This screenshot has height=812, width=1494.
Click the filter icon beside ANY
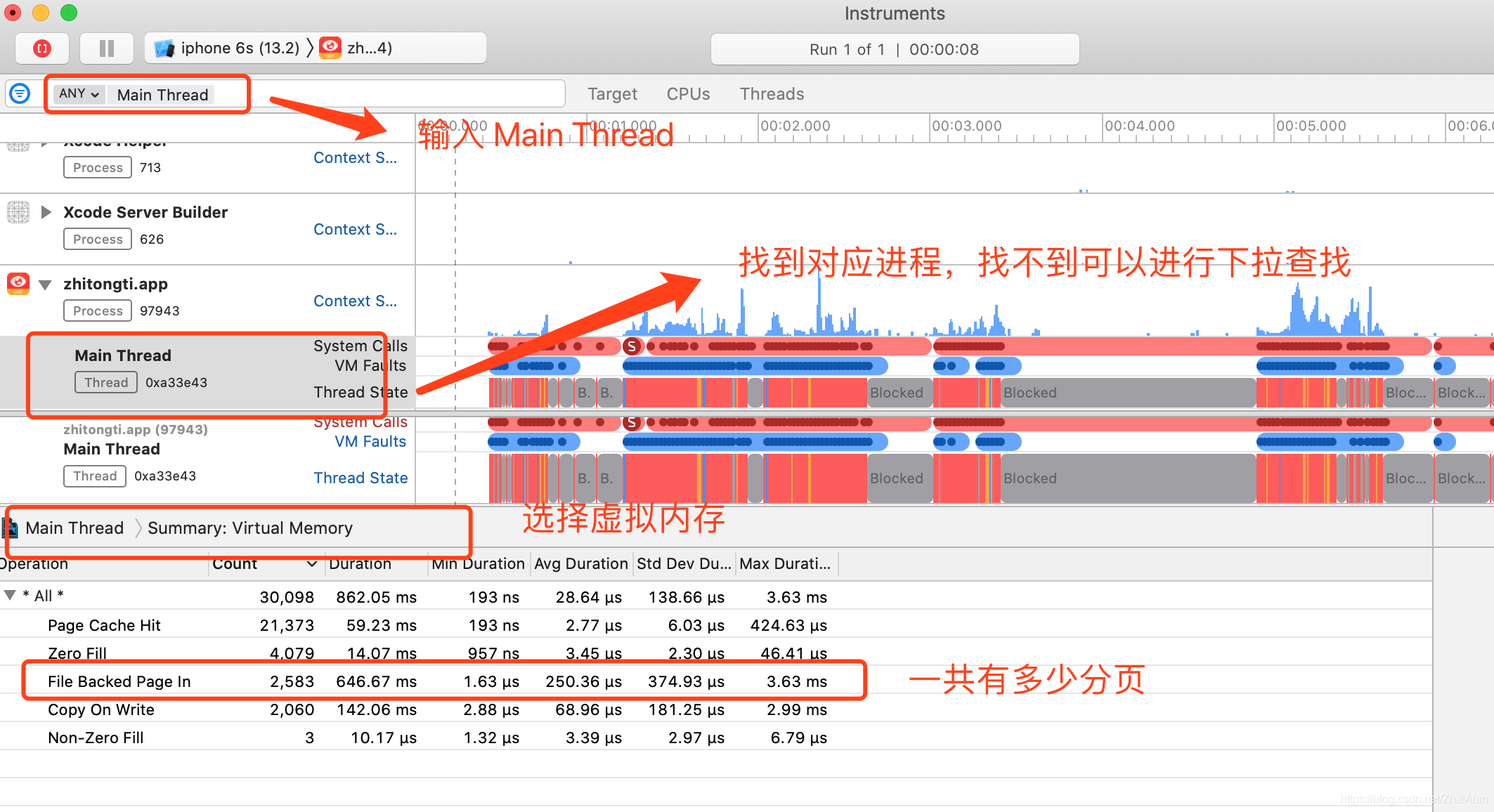pos(20,93)
